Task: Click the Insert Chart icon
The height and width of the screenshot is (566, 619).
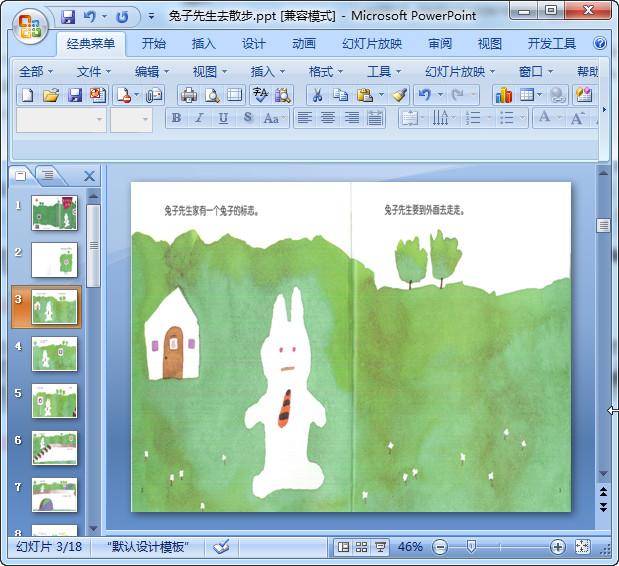Action: [503, 95]
